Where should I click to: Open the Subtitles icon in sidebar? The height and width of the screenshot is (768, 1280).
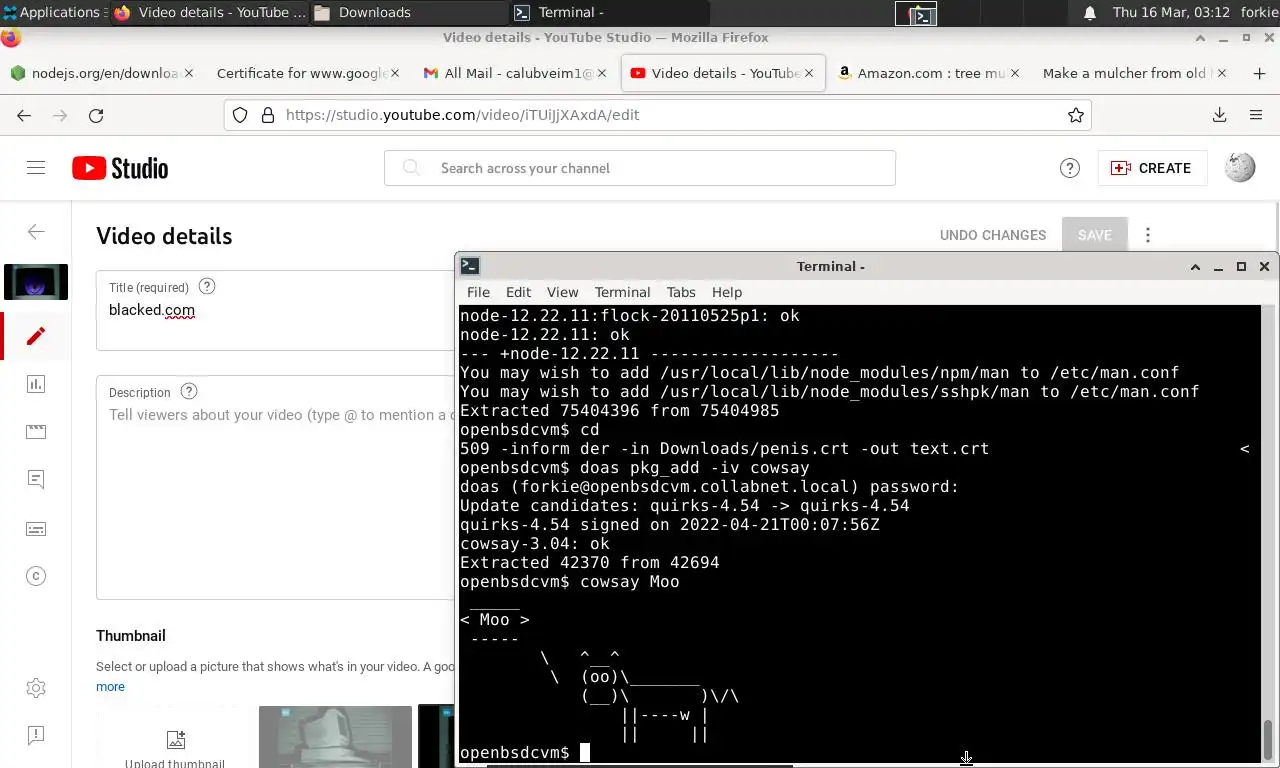click(x=36, y=528)
